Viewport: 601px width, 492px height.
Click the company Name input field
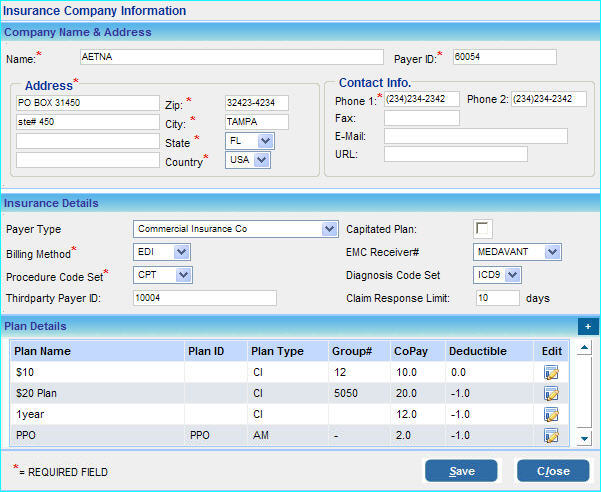tap(230, 57)
